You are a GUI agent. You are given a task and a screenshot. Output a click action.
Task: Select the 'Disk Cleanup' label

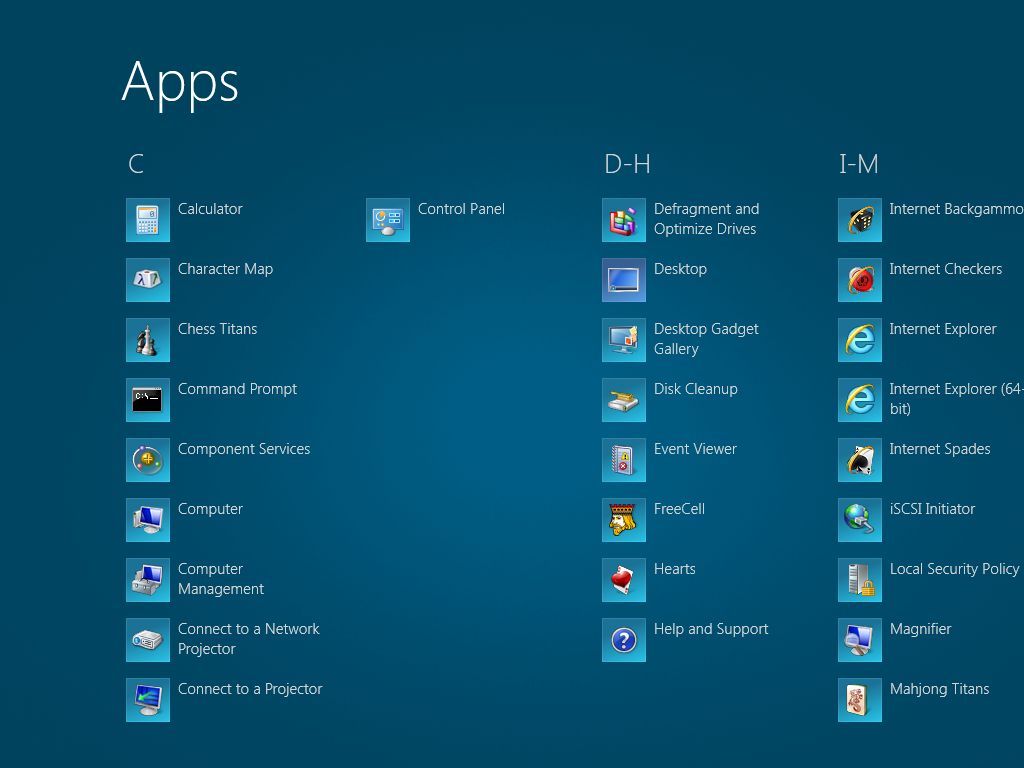click(x=696, y=389)
